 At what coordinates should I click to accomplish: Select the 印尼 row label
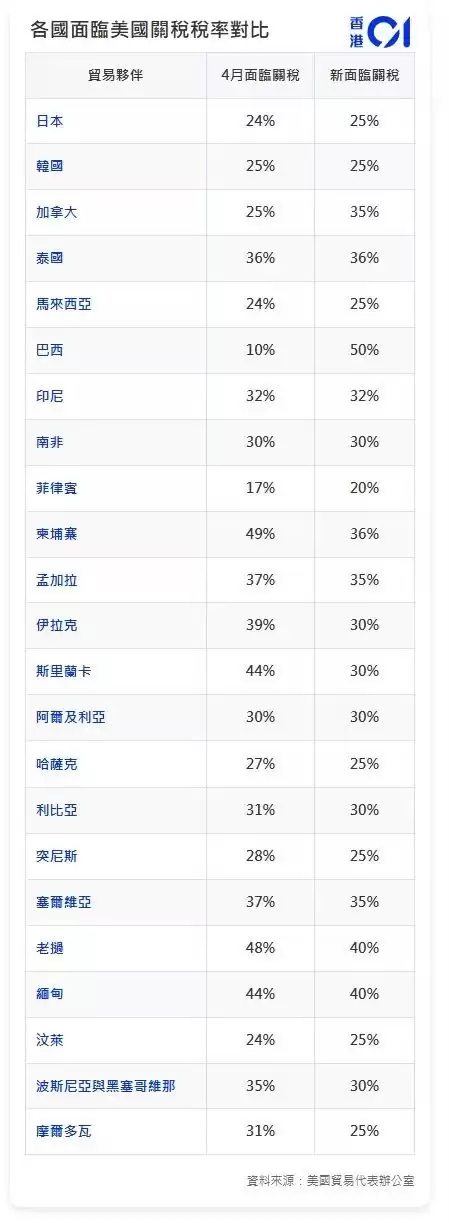pyautogui.click(x=49, y=396)
